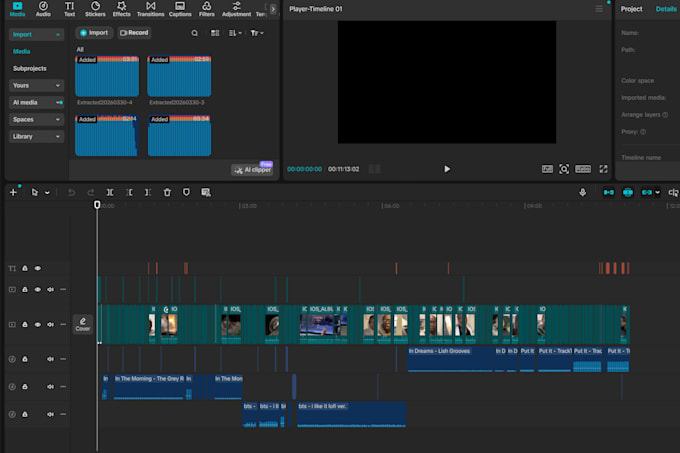This screenshot has height=453, width=680.
Task: Click the preview axis icon at toolbar end
Action: 673,192
